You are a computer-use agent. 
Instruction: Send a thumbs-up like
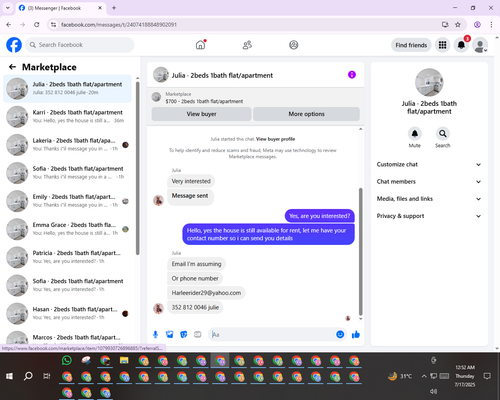tap(356, 334)
